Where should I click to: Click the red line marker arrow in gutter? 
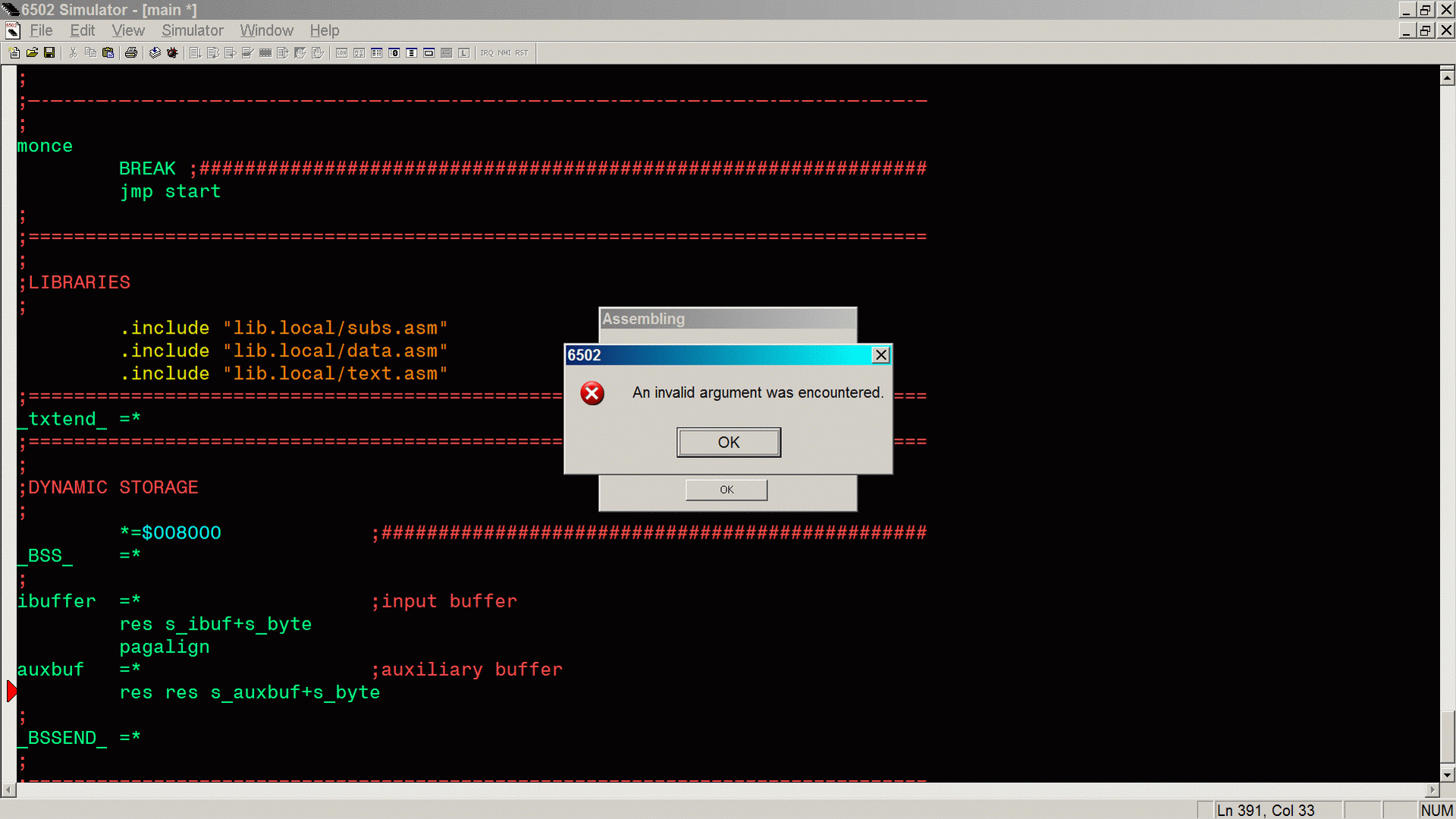point(11,692)
